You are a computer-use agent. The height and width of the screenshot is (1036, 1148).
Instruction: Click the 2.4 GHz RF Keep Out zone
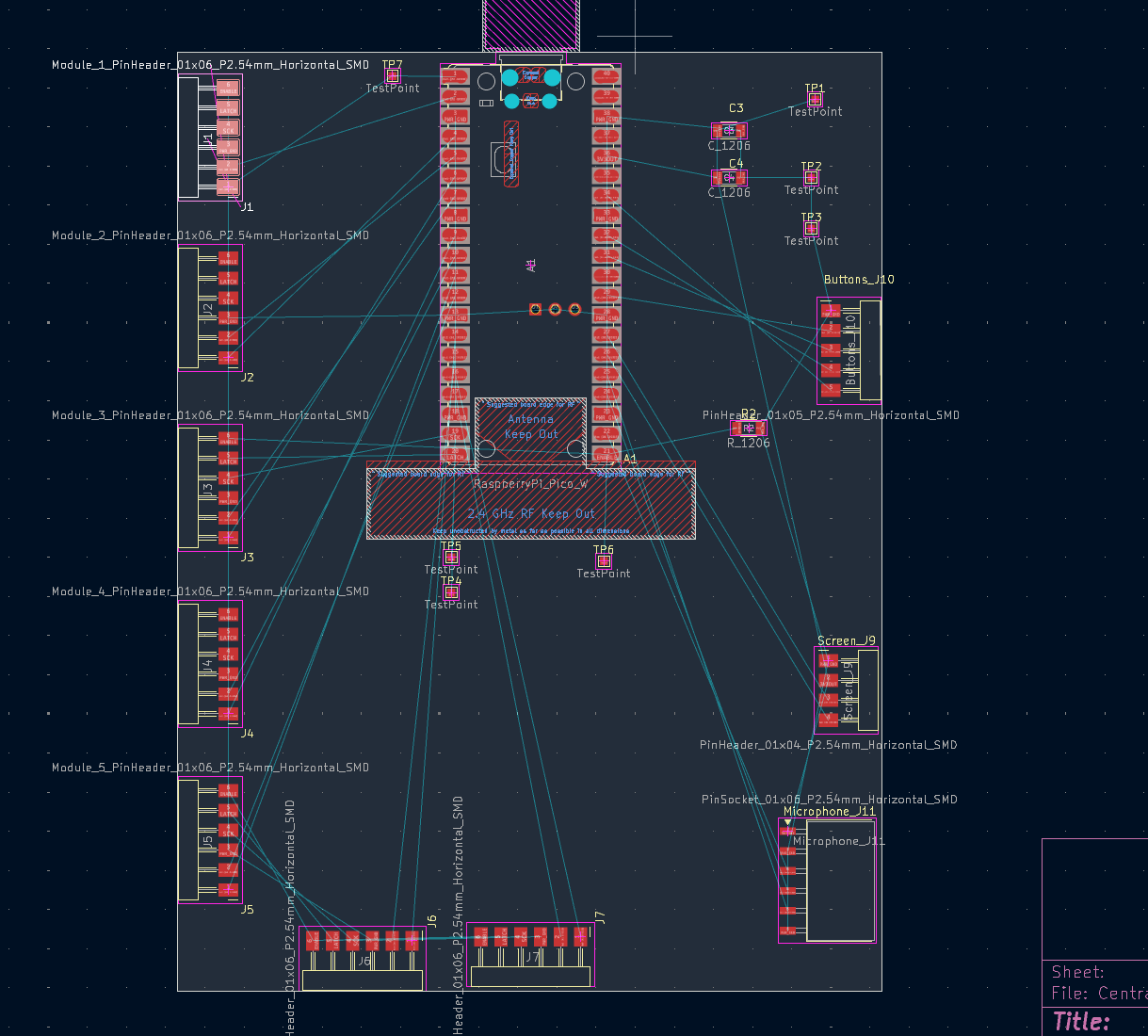[531, 504]
